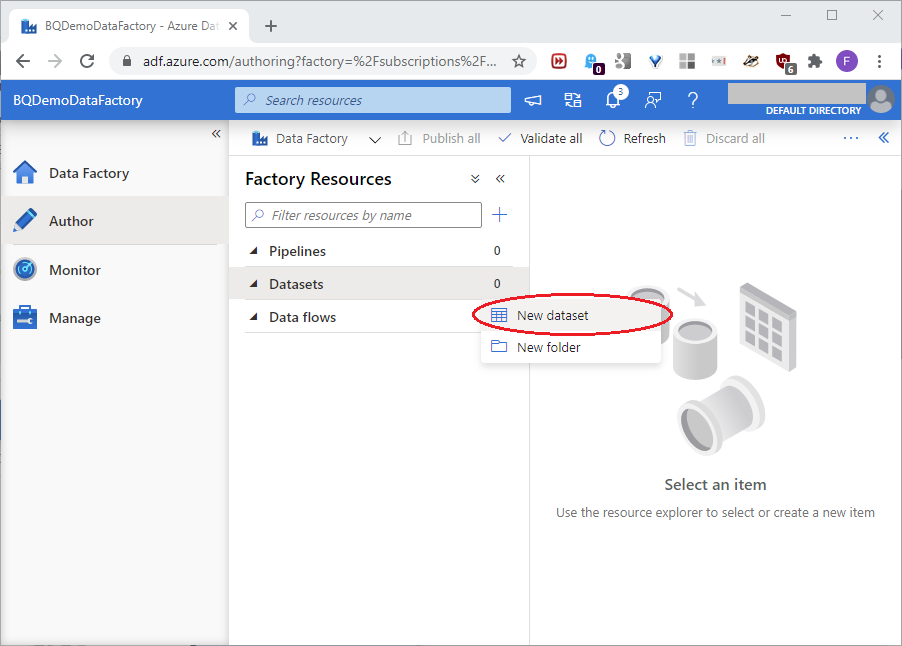Collapse the left navigation sidebar
This screenshot has width=902, height=646.
tap(216, 134)
